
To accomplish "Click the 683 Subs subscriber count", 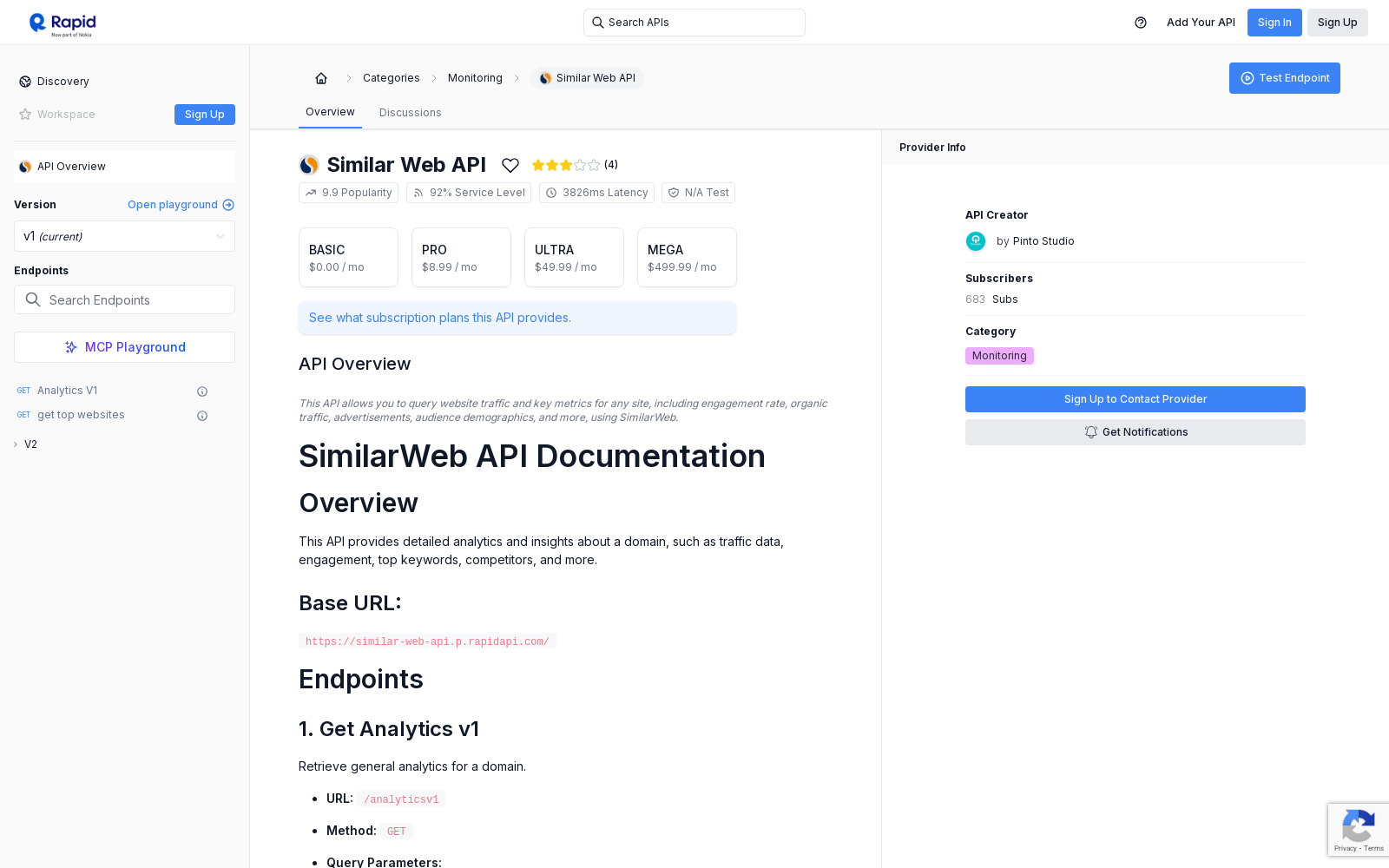I will point(991,299).
